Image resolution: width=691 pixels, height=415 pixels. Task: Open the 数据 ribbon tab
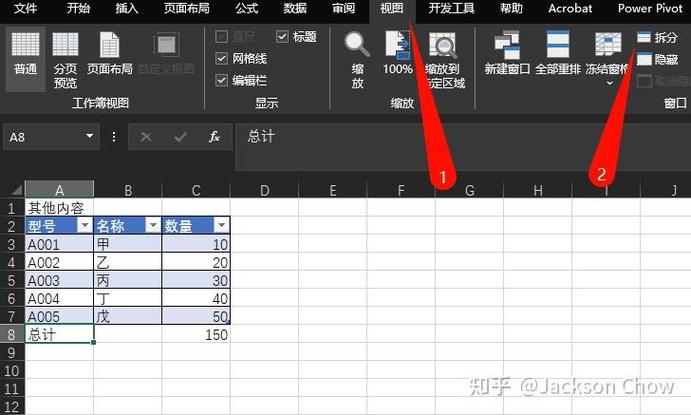pos(295,8)
